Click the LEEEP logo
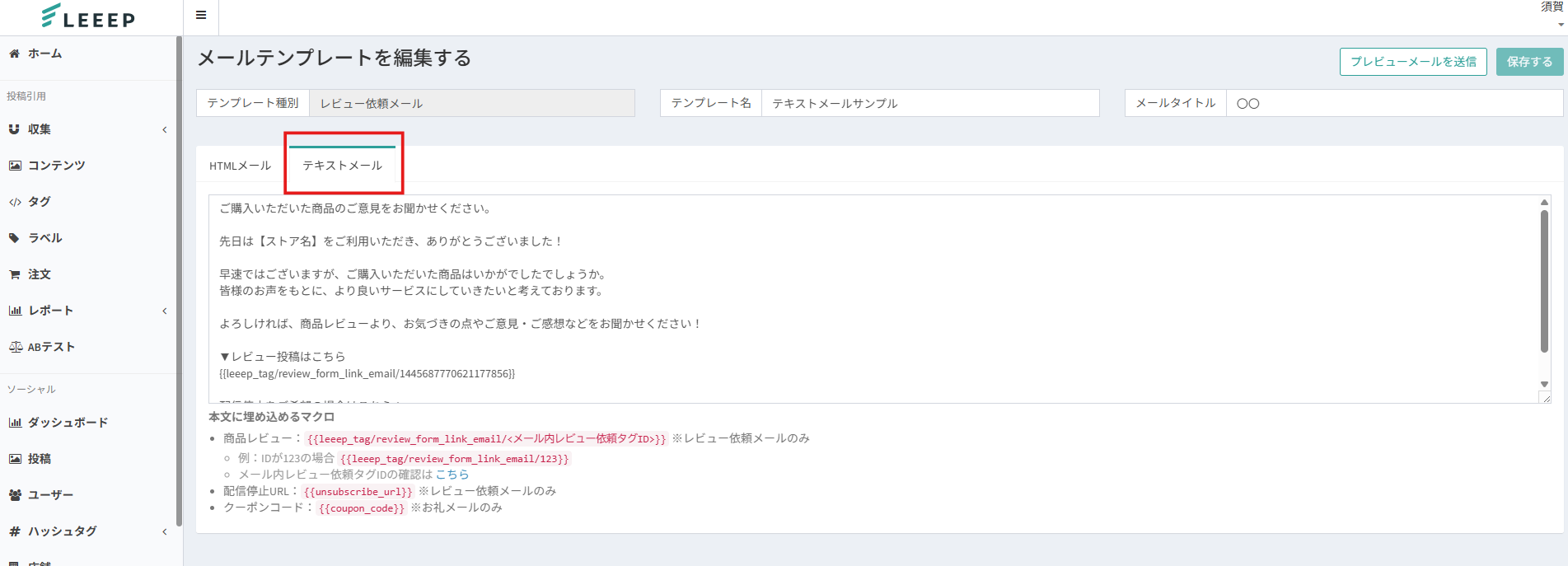Screen dimensions: 1568x566 pyautogui.click(x=89, y=16)
